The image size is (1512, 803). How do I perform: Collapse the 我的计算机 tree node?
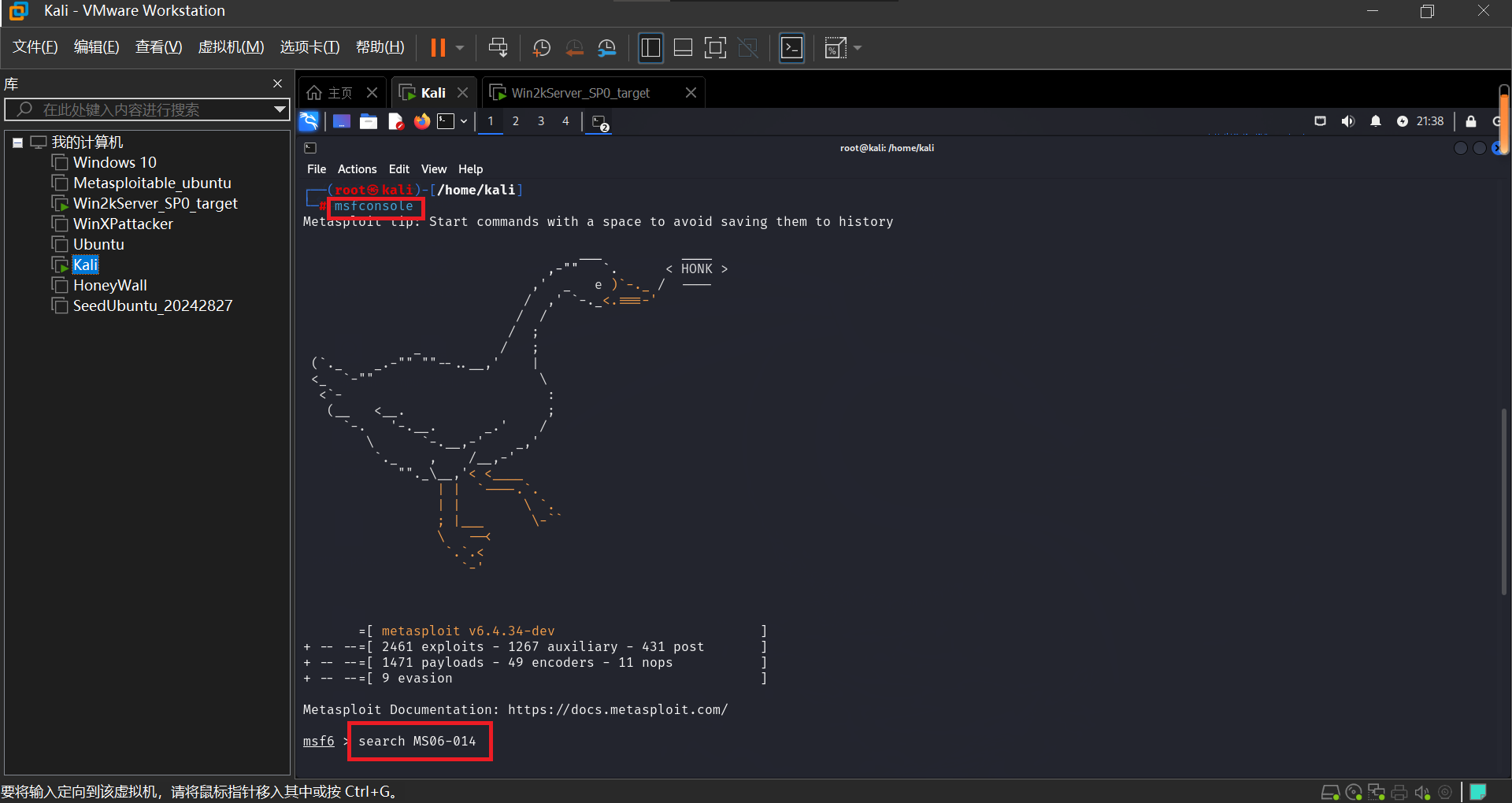coord(17,142)
